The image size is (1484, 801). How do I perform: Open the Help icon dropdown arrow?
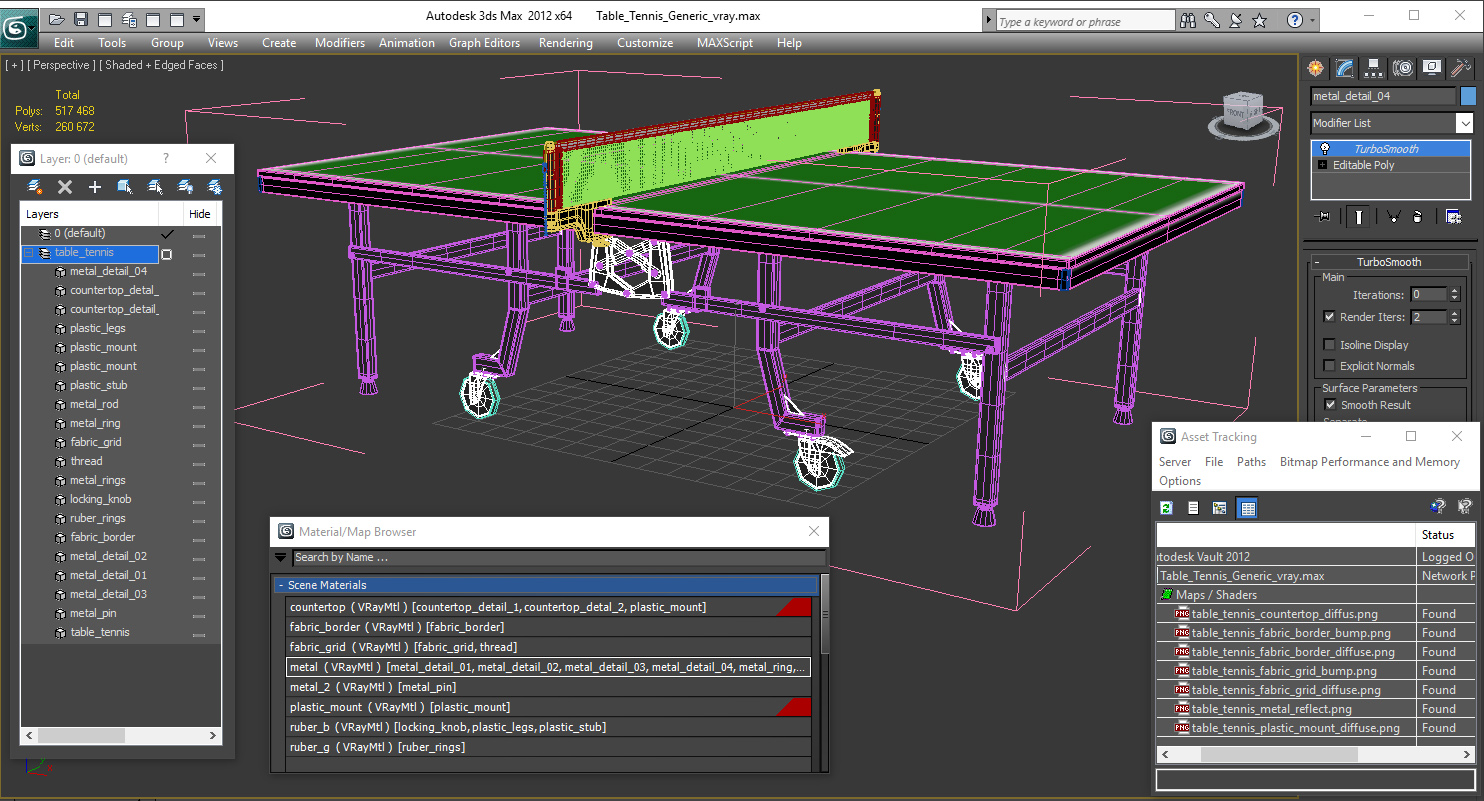[1312, 20]
